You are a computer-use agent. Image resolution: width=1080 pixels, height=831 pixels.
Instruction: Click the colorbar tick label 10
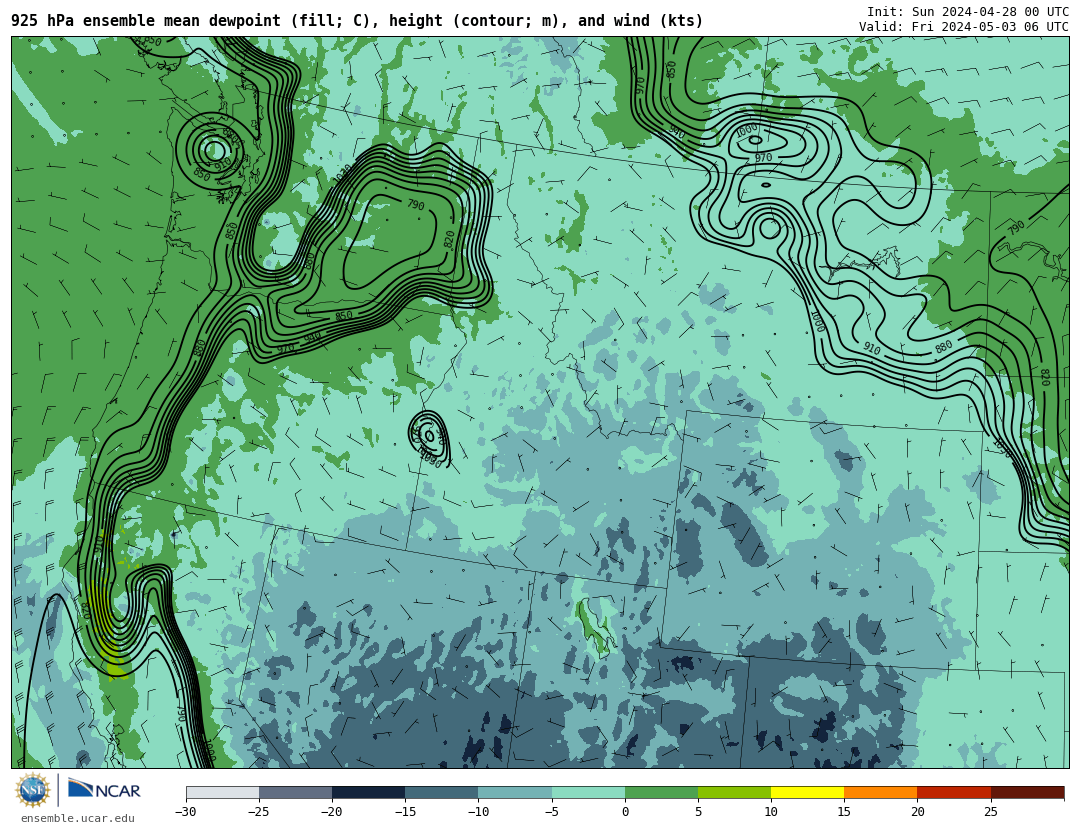[771, 812]
